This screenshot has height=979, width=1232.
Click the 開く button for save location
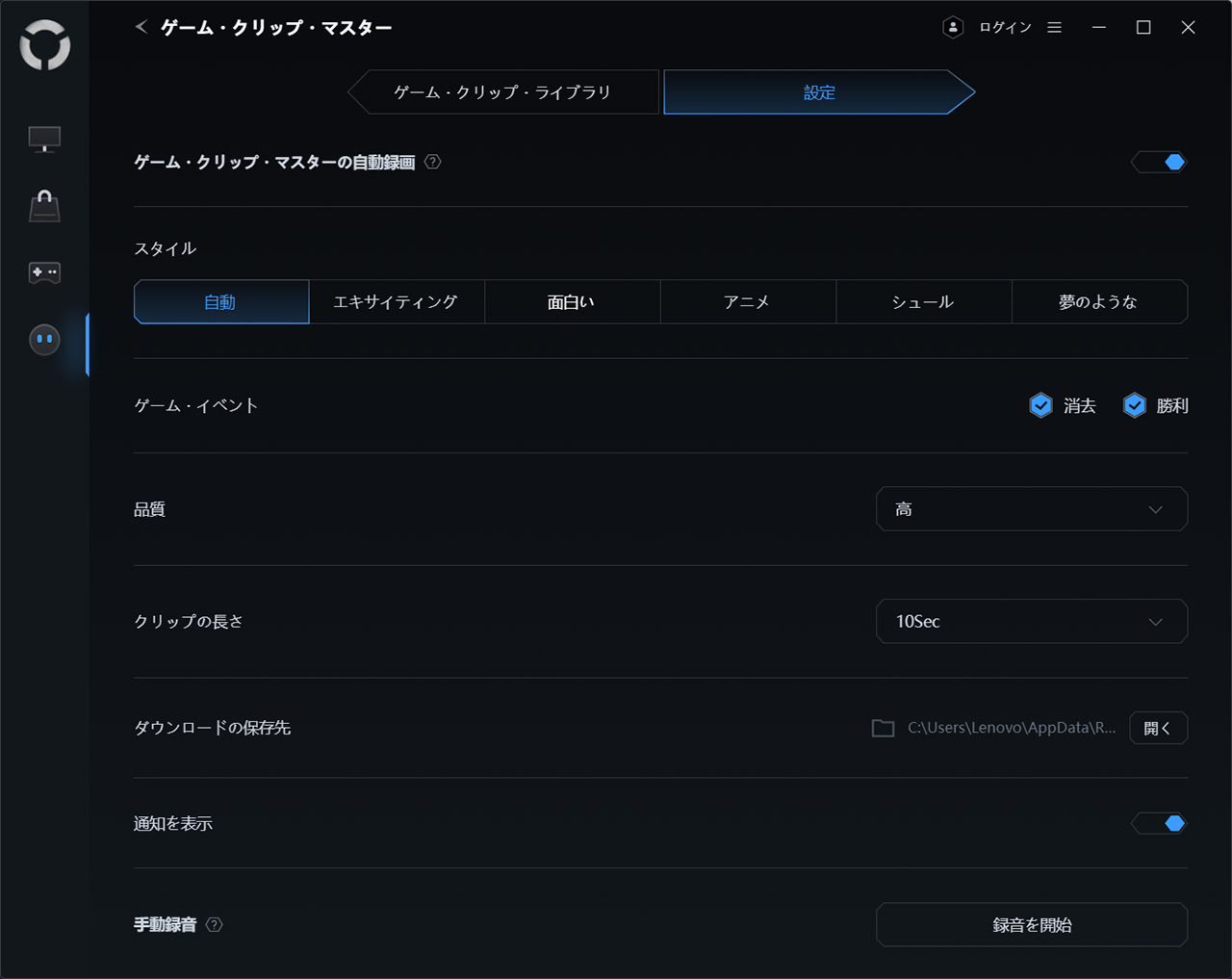click(x=1158, y=728)
